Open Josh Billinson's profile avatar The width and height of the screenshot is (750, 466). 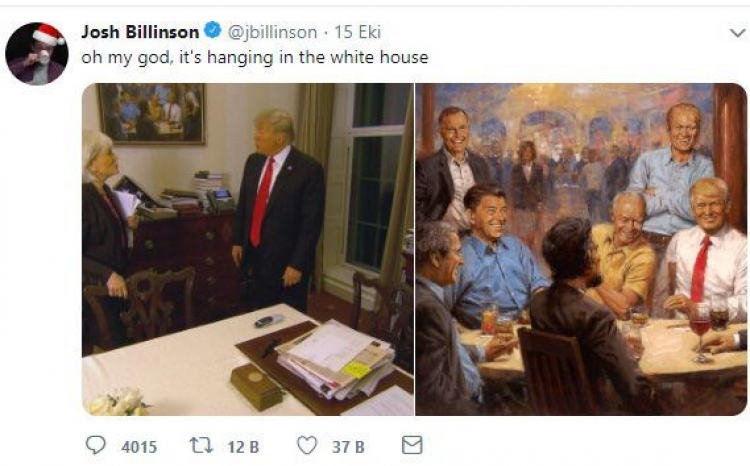[37, 54]
